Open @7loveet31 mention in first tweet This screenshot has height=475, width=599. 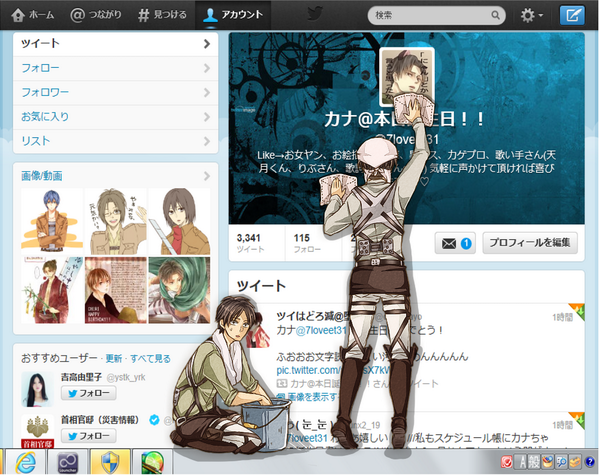coord(321,330)
